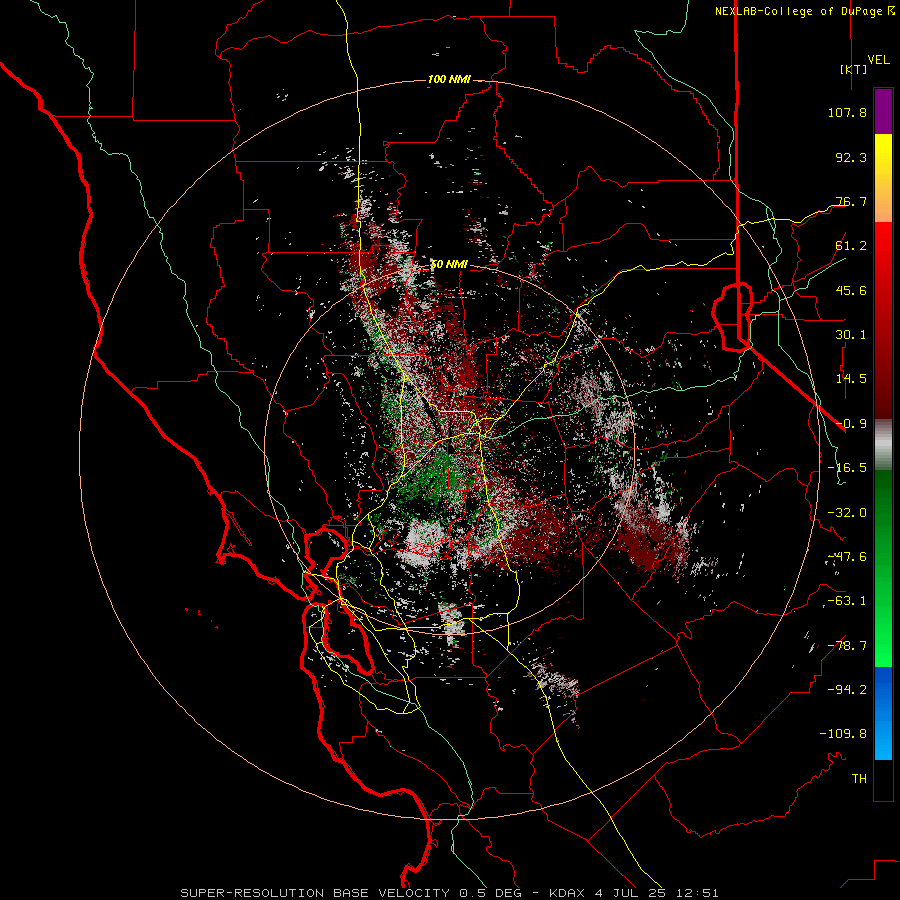Image resolution: width=900 pixels, height=900 pixels.
Task: Click the VEL legend heading
Action: pos(878,59)
